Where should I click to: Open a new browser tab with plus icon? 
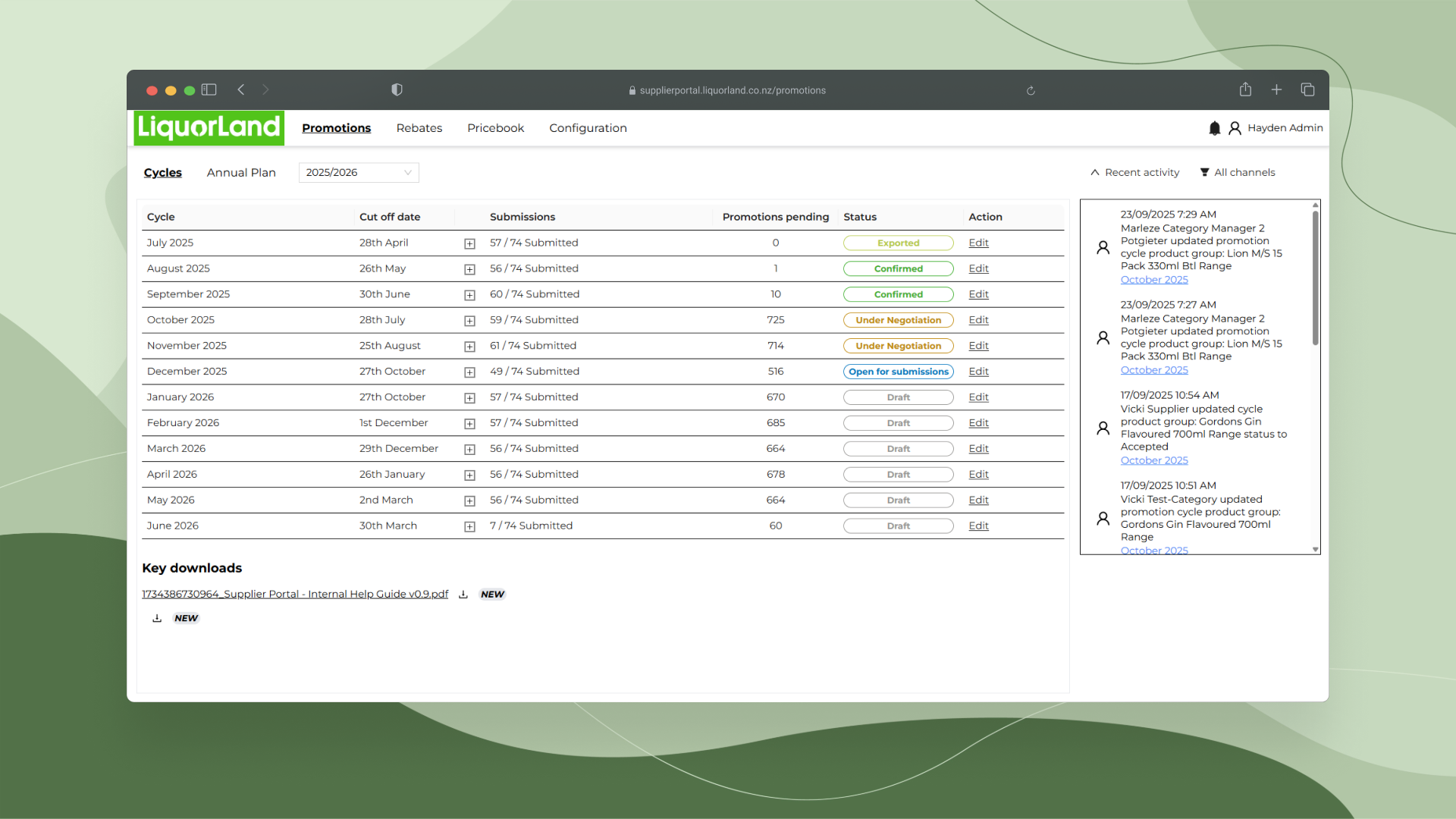(1276, 89)
